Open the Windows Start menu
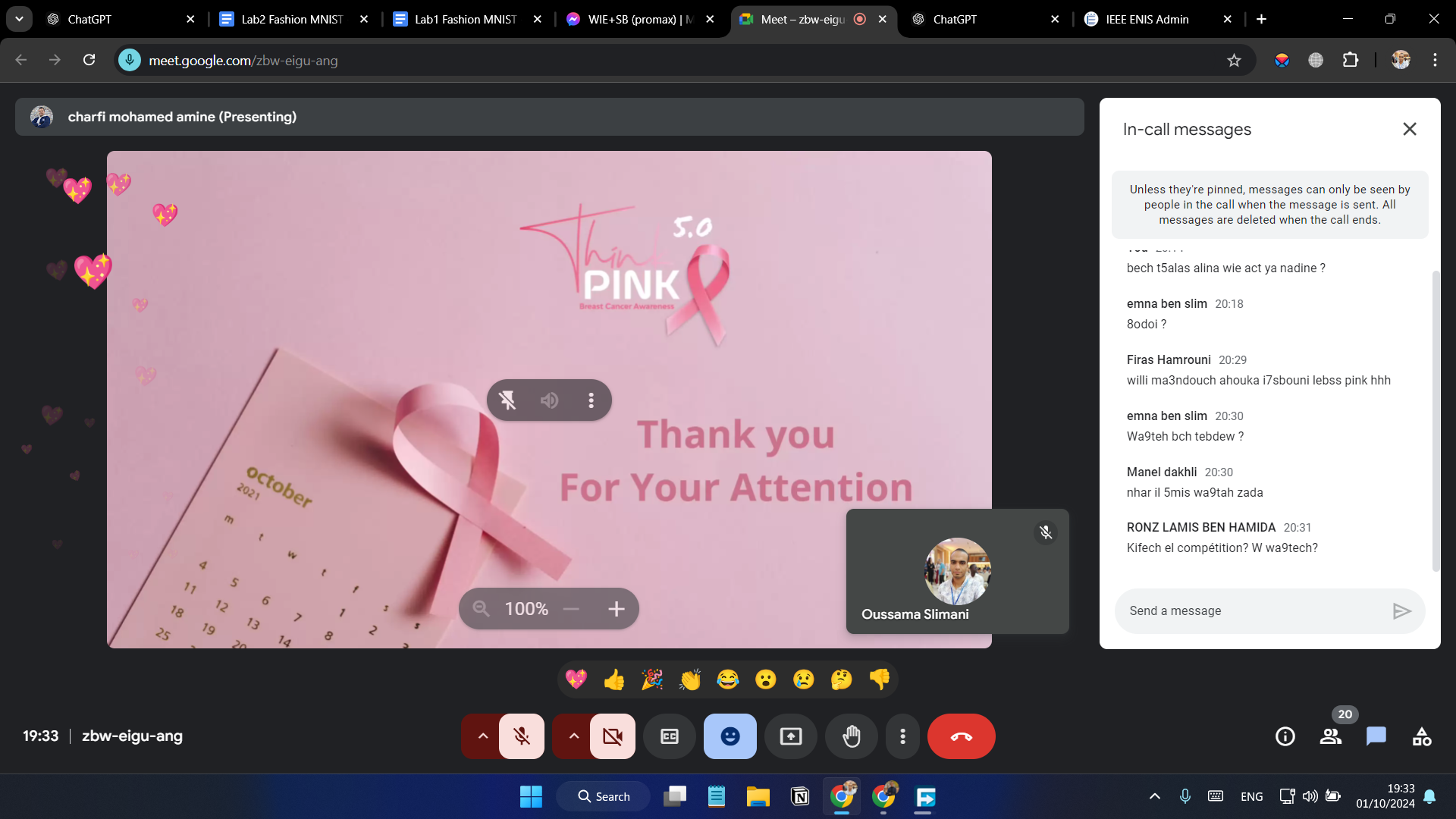The width and height of the screenshot is (1456, 819). coord(531,796)
